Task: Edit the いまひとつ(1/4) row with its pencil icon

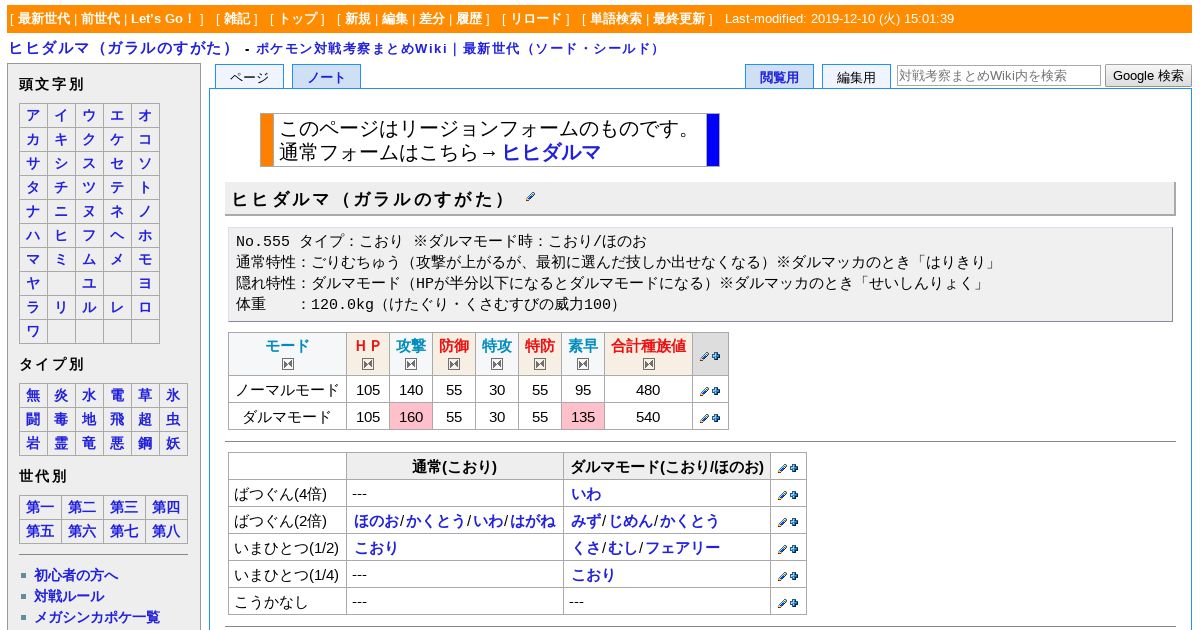Action: coord(782,576)
